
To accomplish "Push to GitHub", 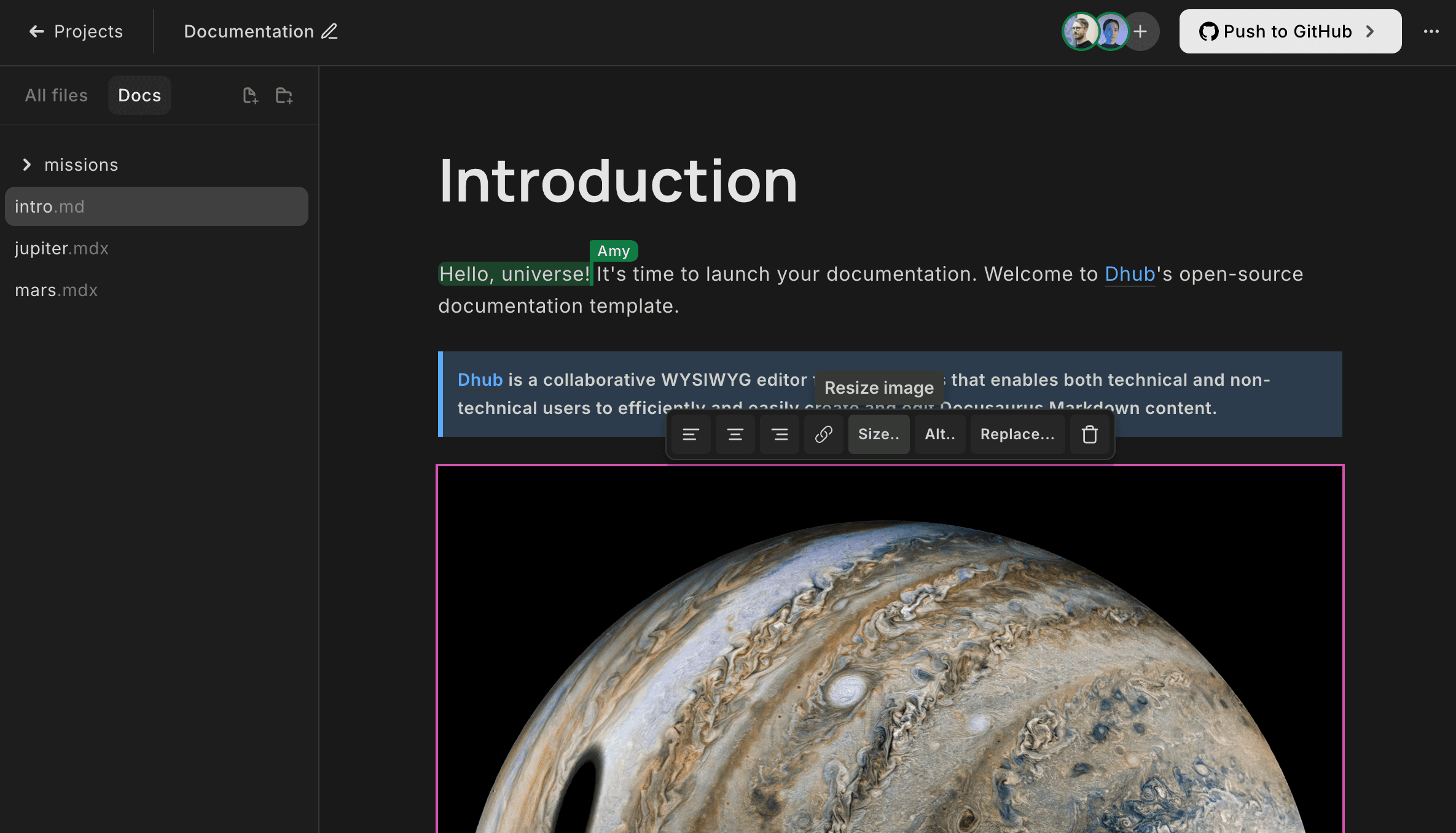I will tap(1290, 31).
